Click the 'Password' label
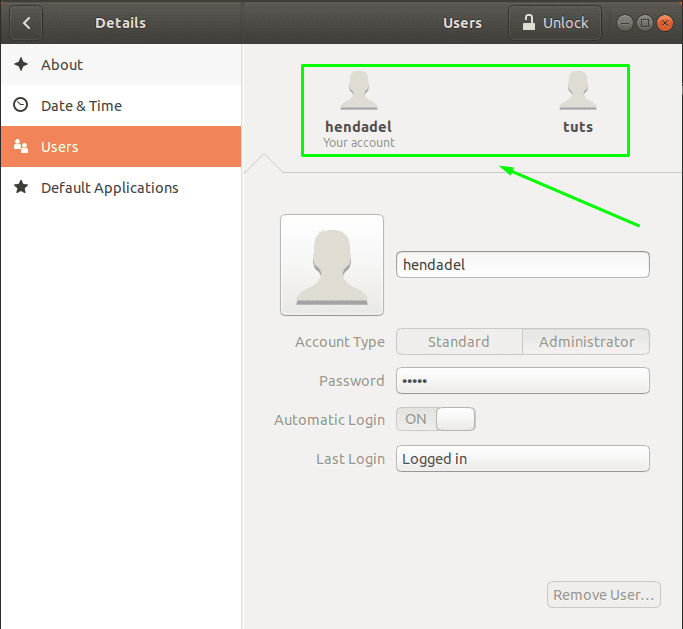Viewport: 683px width, 629px height. 352,381
